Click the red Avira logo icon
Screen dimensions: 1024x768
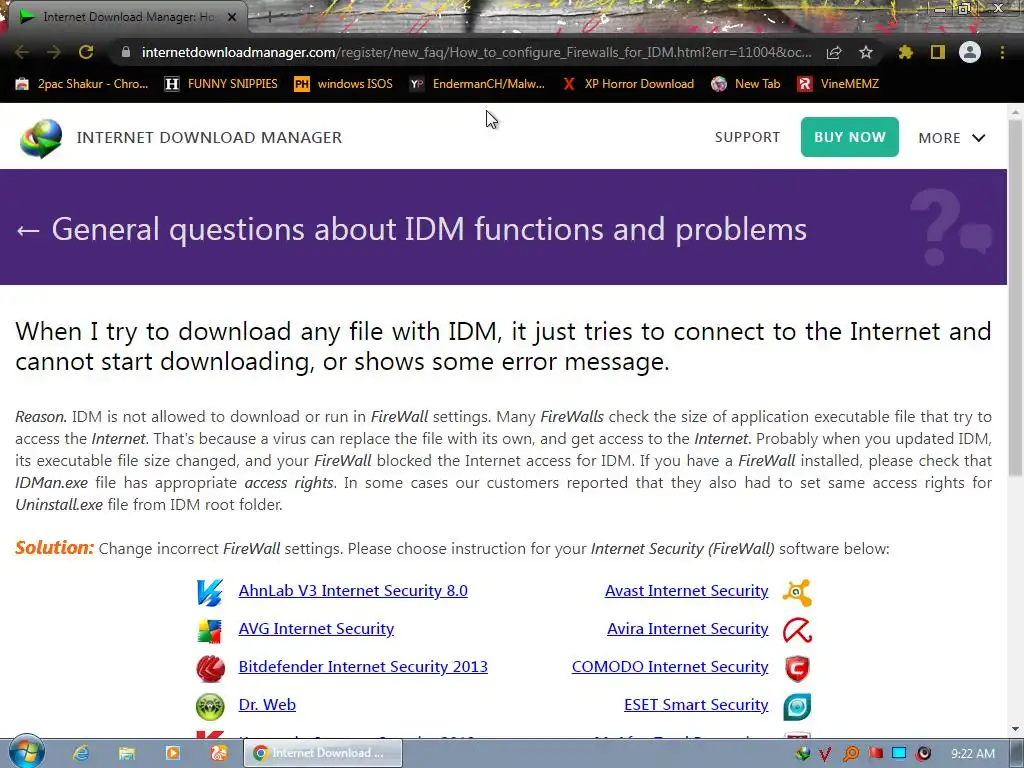click(797, 631)
